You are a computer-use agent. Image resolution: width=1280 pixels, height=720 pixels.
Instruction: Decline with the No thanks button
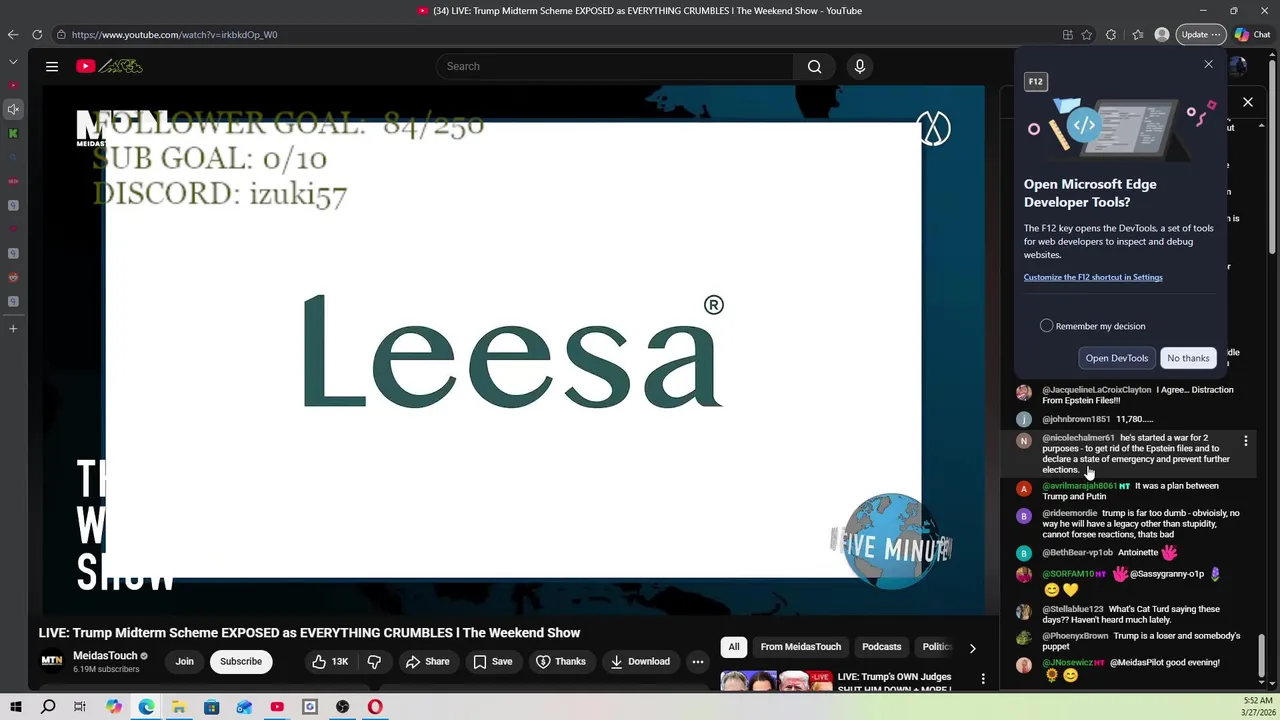coord(1188,358)
